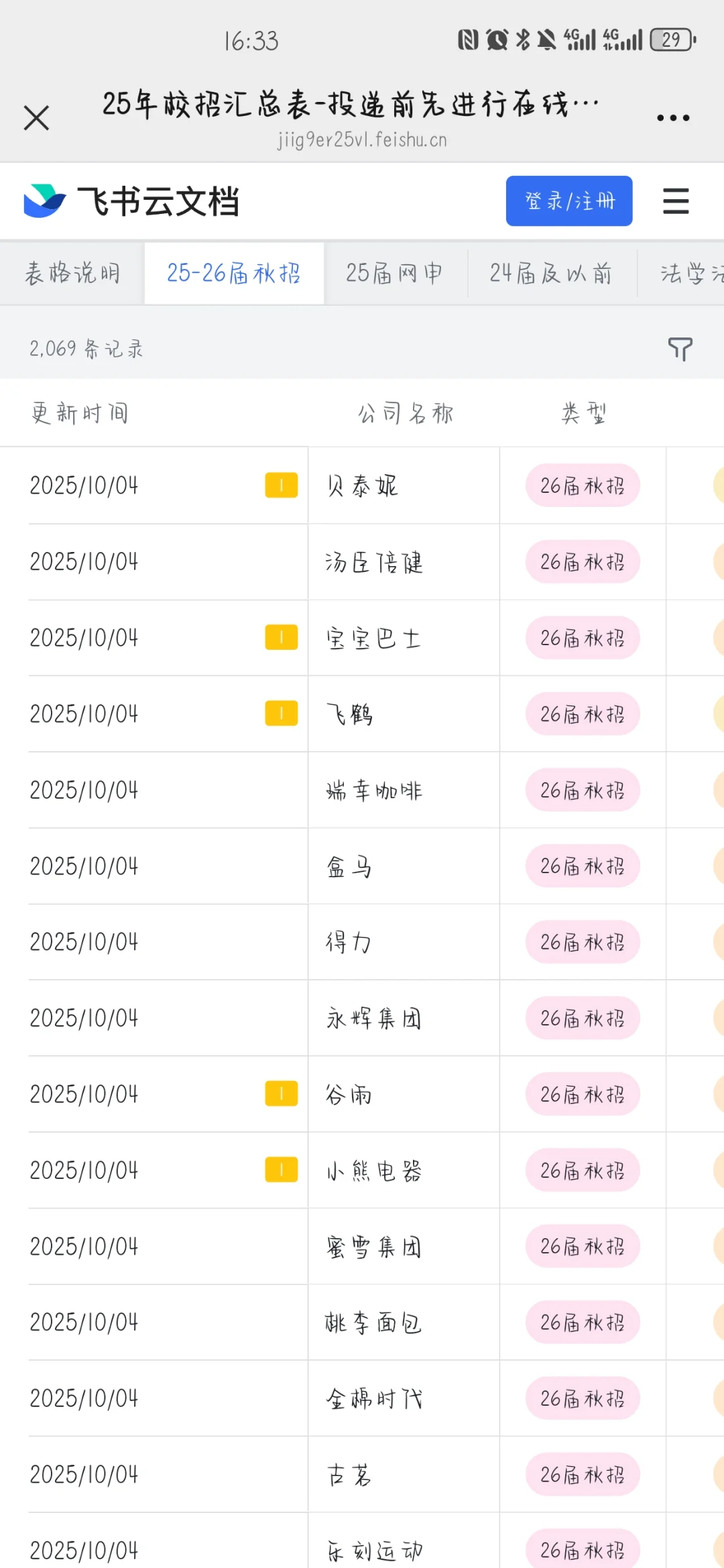Click the yellow comment badge beside 飞鹤
The height and width of the screenshot is (1568, 724).
[x=281, y=714]
